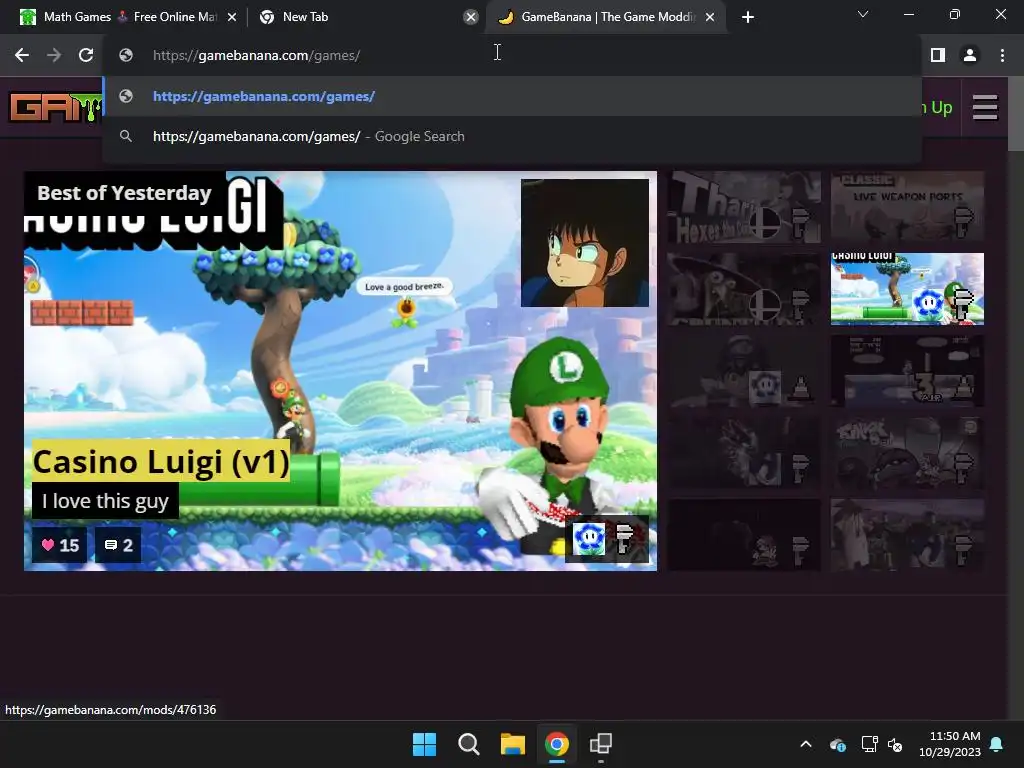
Task: Click the Best of Yesterday label
Action: coord(124,193)
